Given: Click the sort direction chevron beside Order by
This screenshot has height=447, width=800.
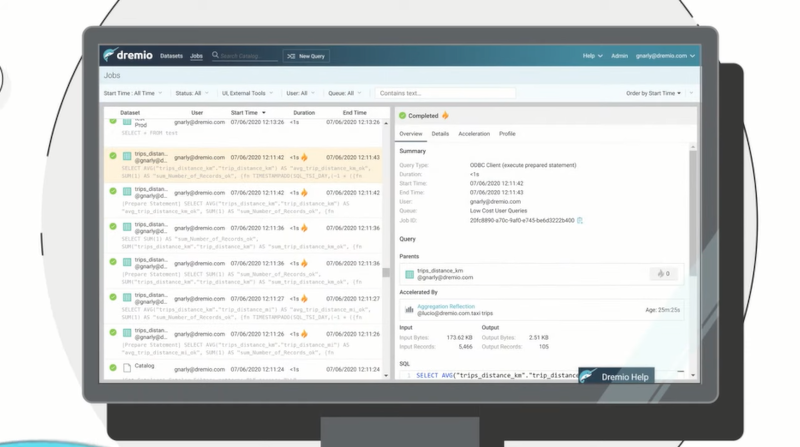Looking at the screenshot, I should pyautogui.click(x=691, y=93).
